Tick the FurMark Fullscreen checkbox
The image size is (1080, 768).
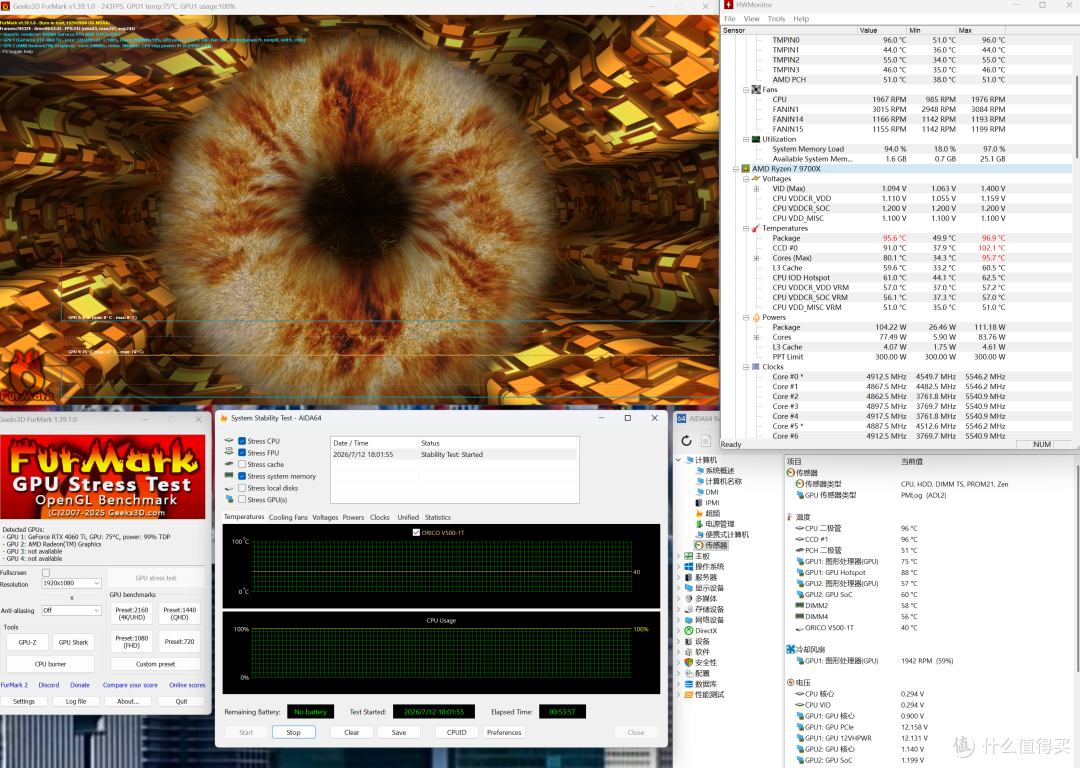coord(46,572)
